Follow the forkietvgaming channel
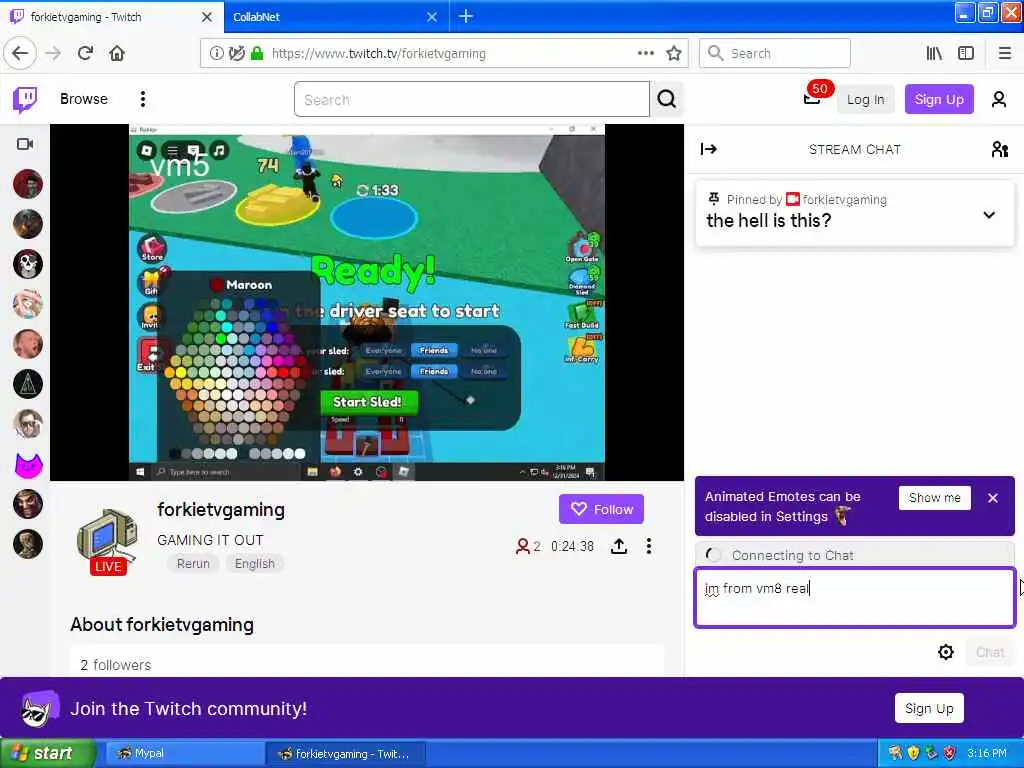Screen dimensions: 1024x768 coord(601,509)
